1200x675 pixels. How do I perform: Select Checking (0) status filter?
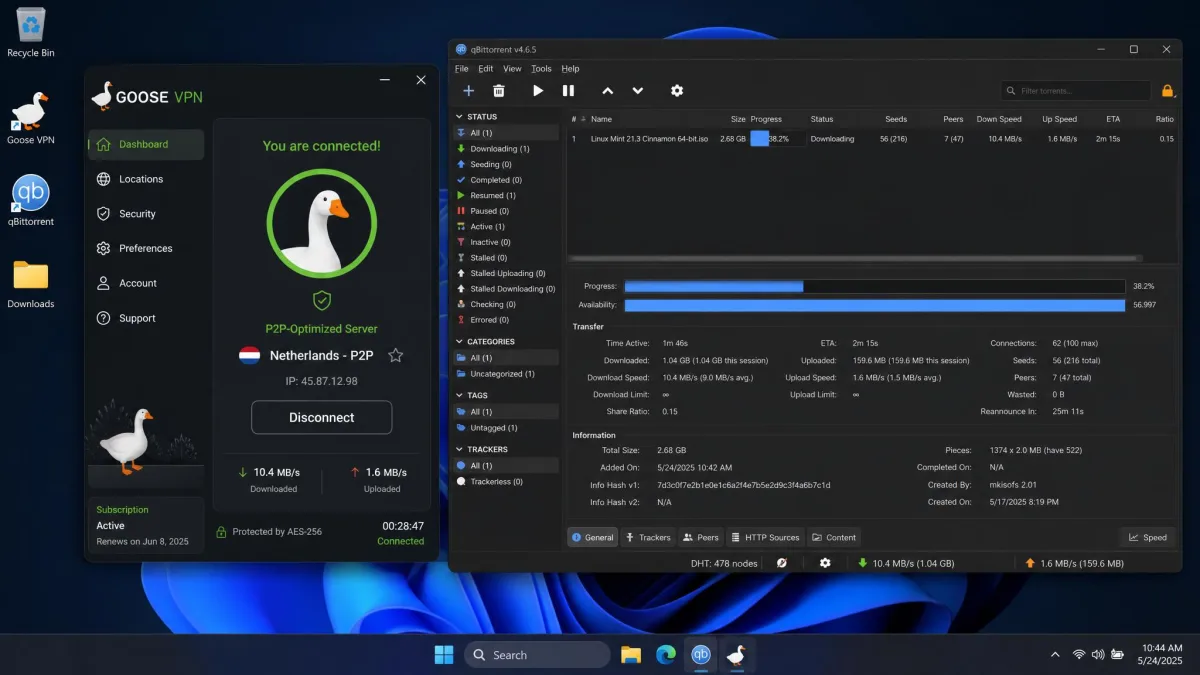pyautogui.click(x=506, y=304)
